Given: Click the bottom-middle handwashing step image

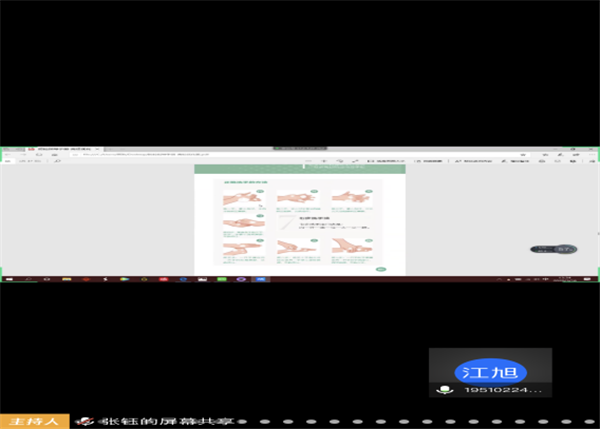Looking at the screenshot, I should (x=298, y=246).
